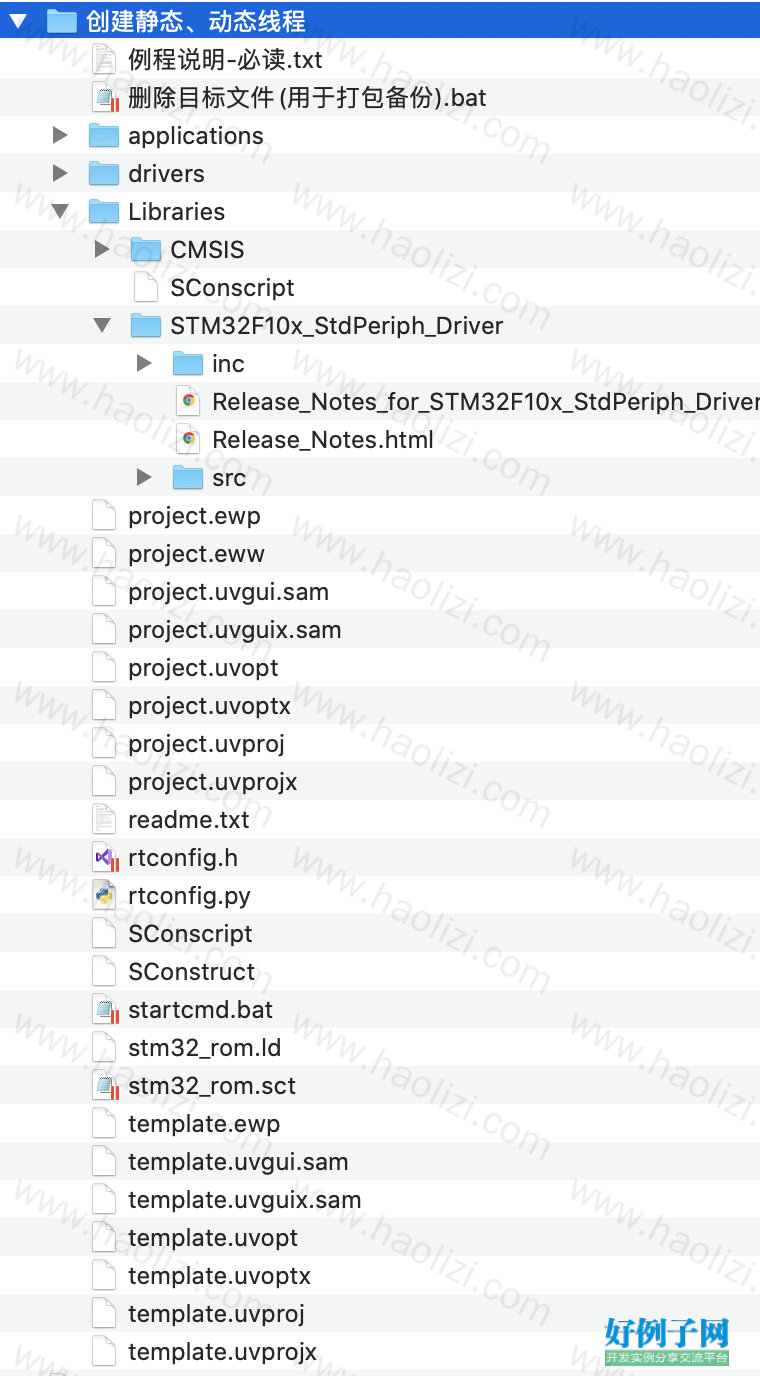Viewport: 760px width, 1376px height.
Task: Click the CMSIS folder icon
Action: tap(146, 249)
